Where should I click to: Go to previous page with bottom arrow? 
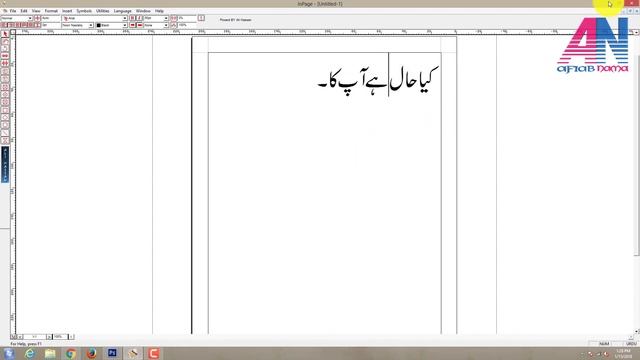tap(20, 337)
